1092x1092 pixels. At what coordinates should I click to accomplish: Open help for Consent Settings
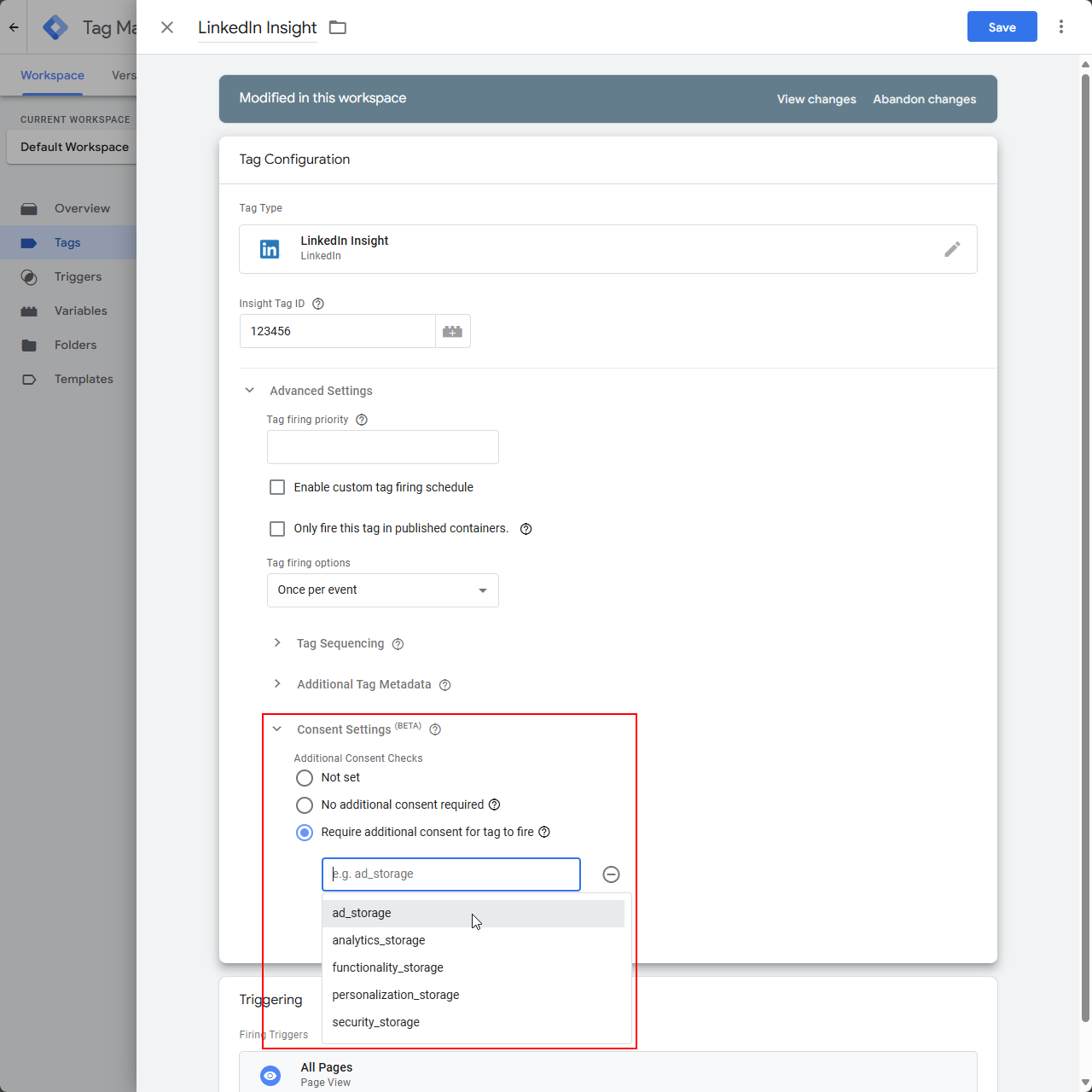tap(435, 729)
